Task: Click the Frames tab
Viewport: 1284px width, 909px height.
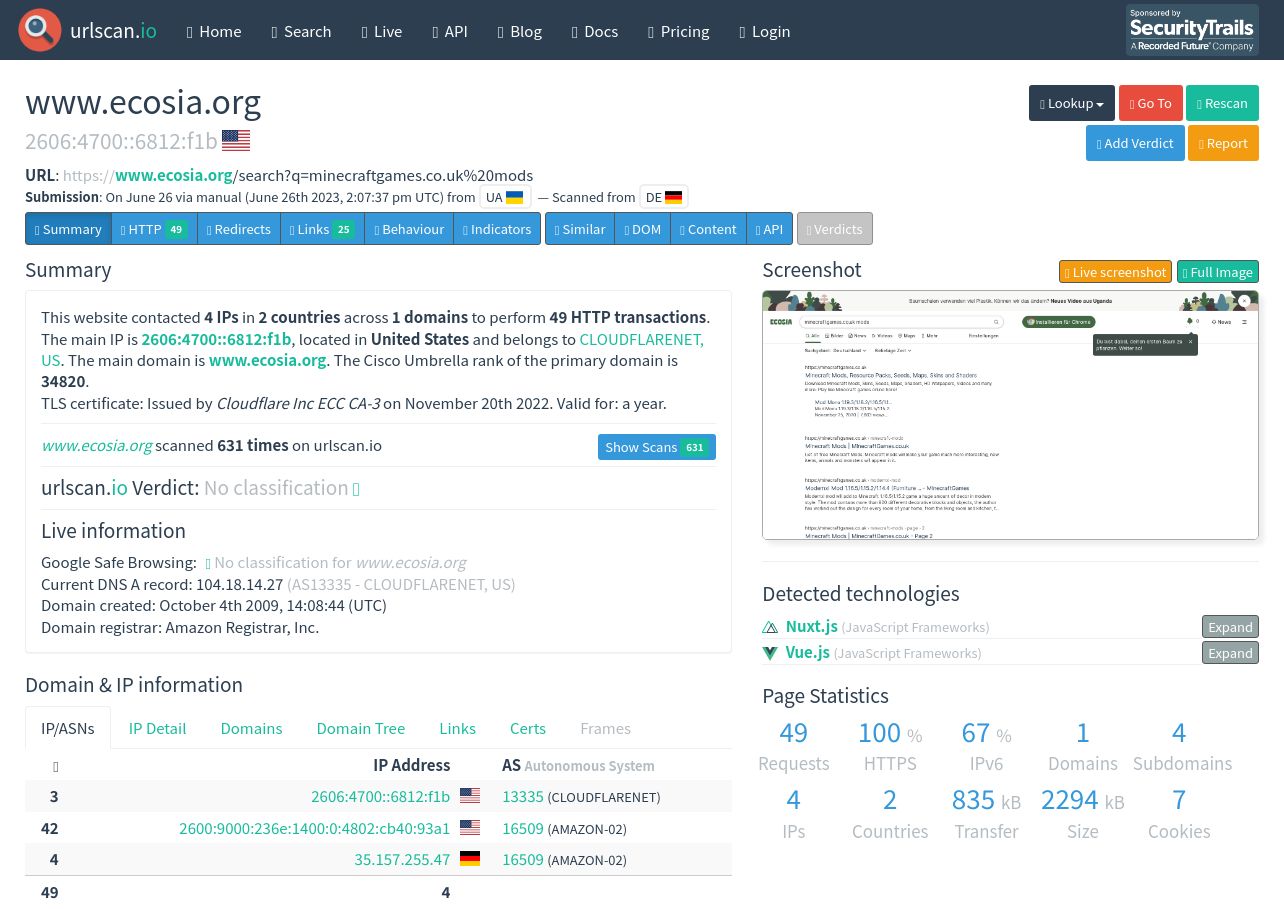Action: (605, 728)
